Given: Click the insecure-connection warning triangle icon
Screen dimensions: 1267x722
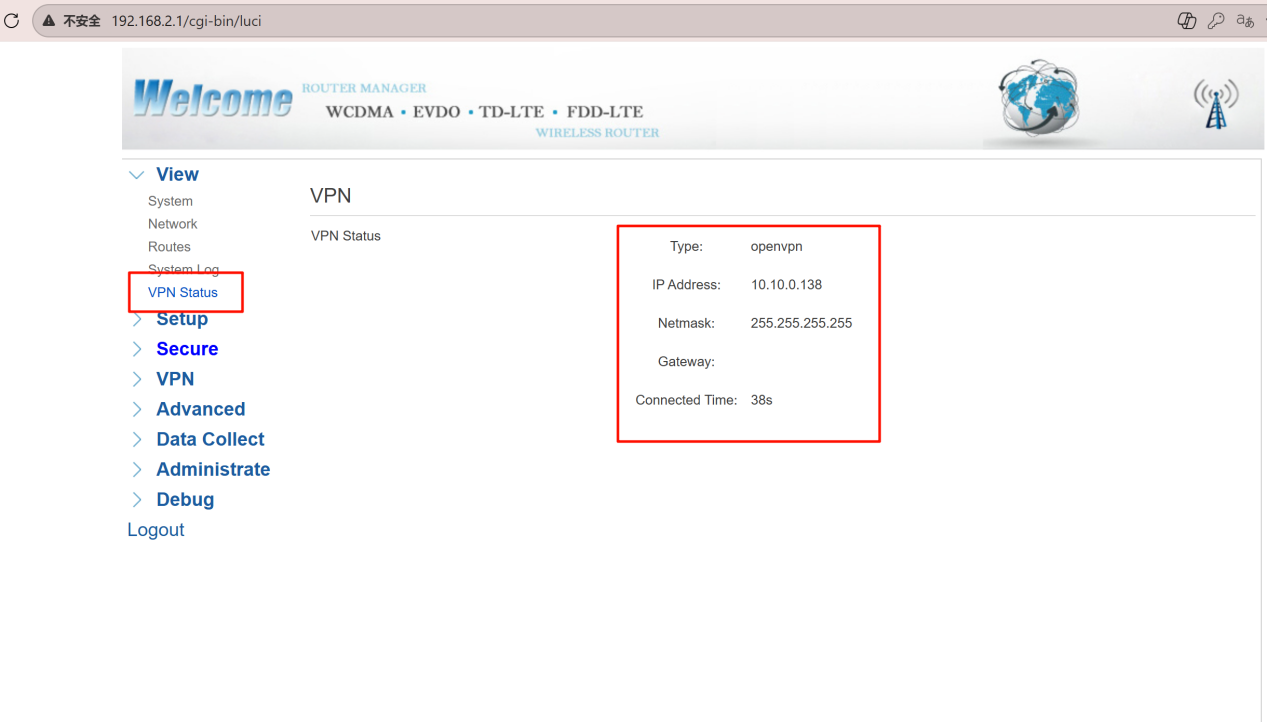Looking at the screenshot, I should (x=48, y=21).
